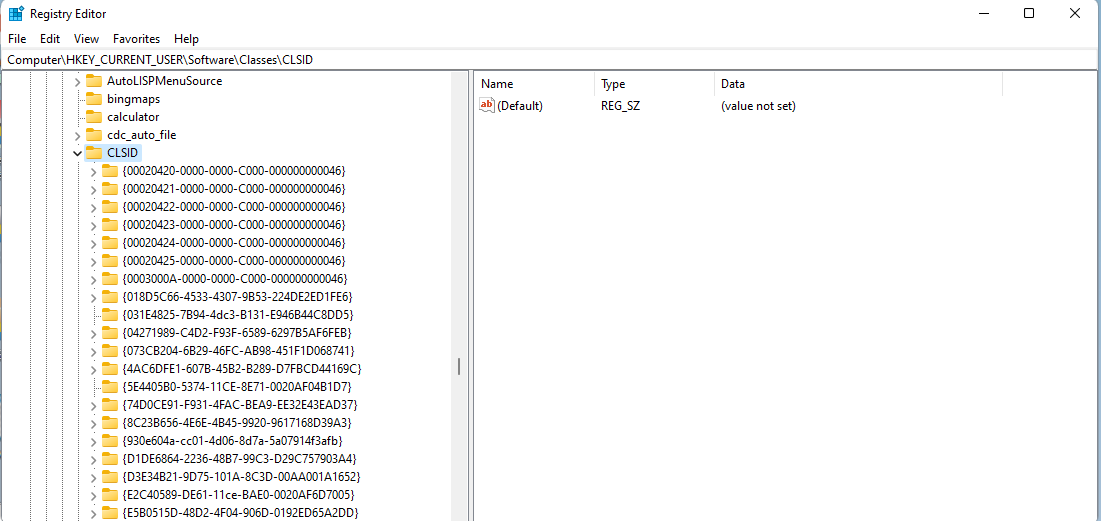Expand the {930e604a-cc01-4d06-8d7a-5a07914f3afb} key
Screen dimensions: 1101x521
click(x=93, y=441)
